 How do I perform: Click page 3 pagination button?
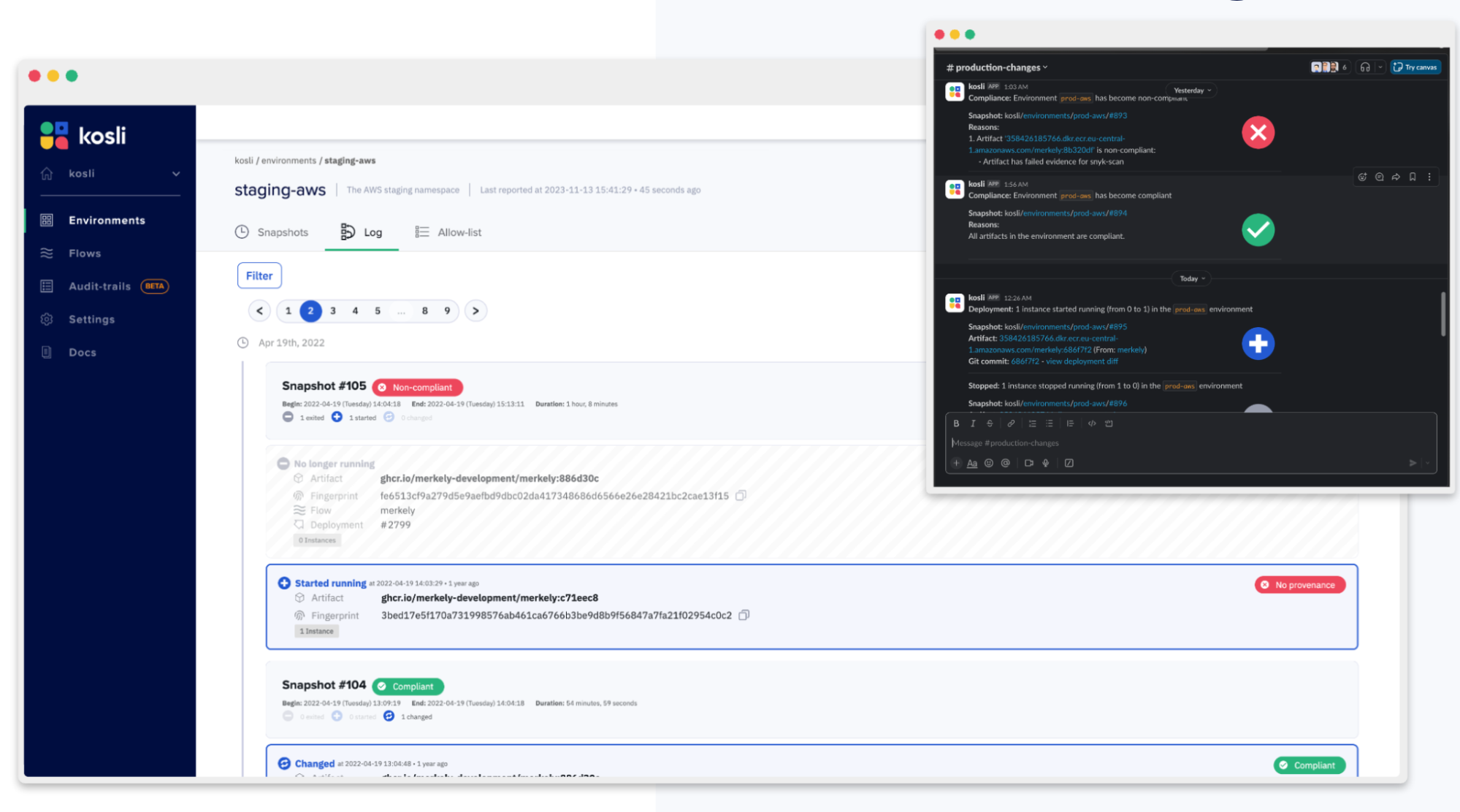pos(333,310)
